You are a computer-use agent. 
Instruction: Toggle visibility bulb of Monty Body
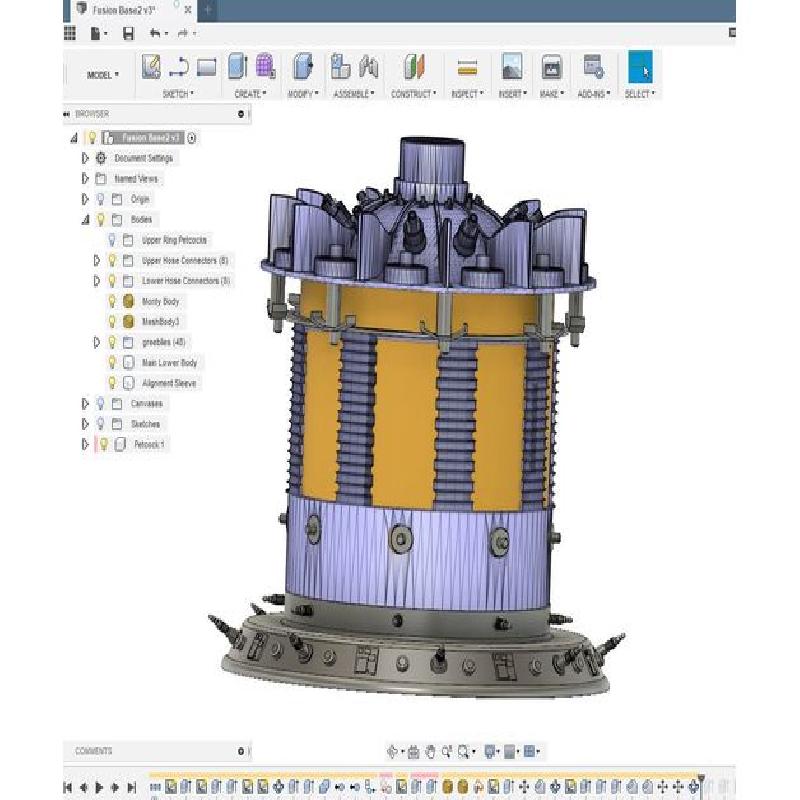pyautogui.click(x=112, y=301)
